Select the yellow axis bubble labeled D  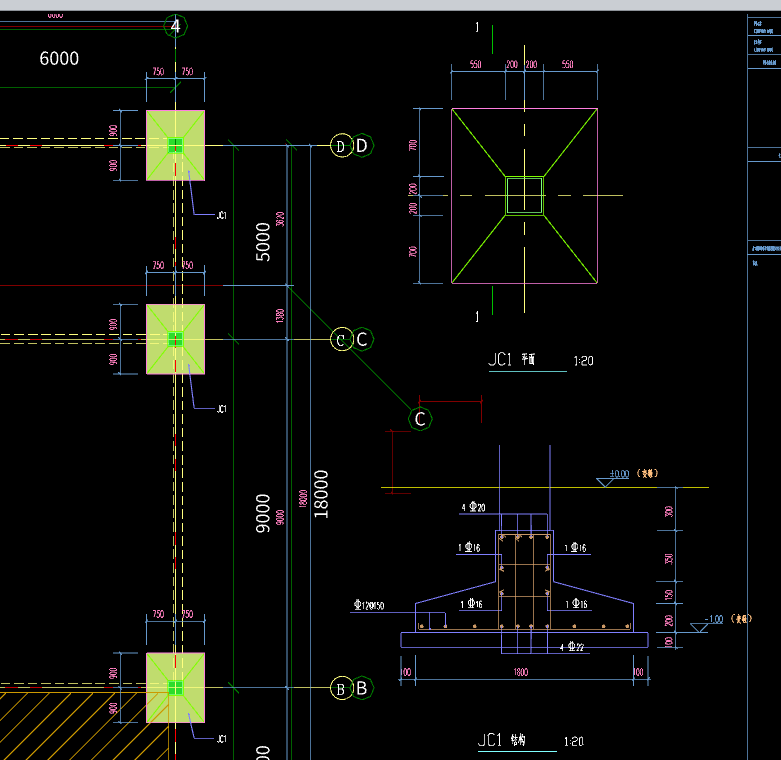coord(341,146)
